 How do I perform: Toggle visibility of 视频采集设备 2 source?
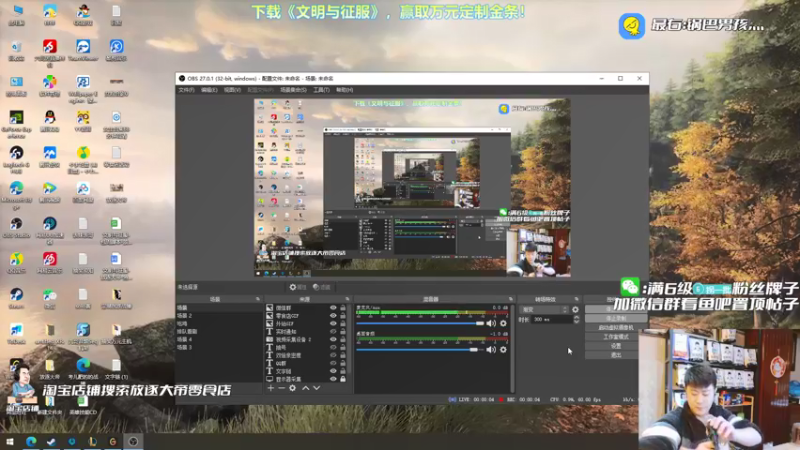[333, 339]
